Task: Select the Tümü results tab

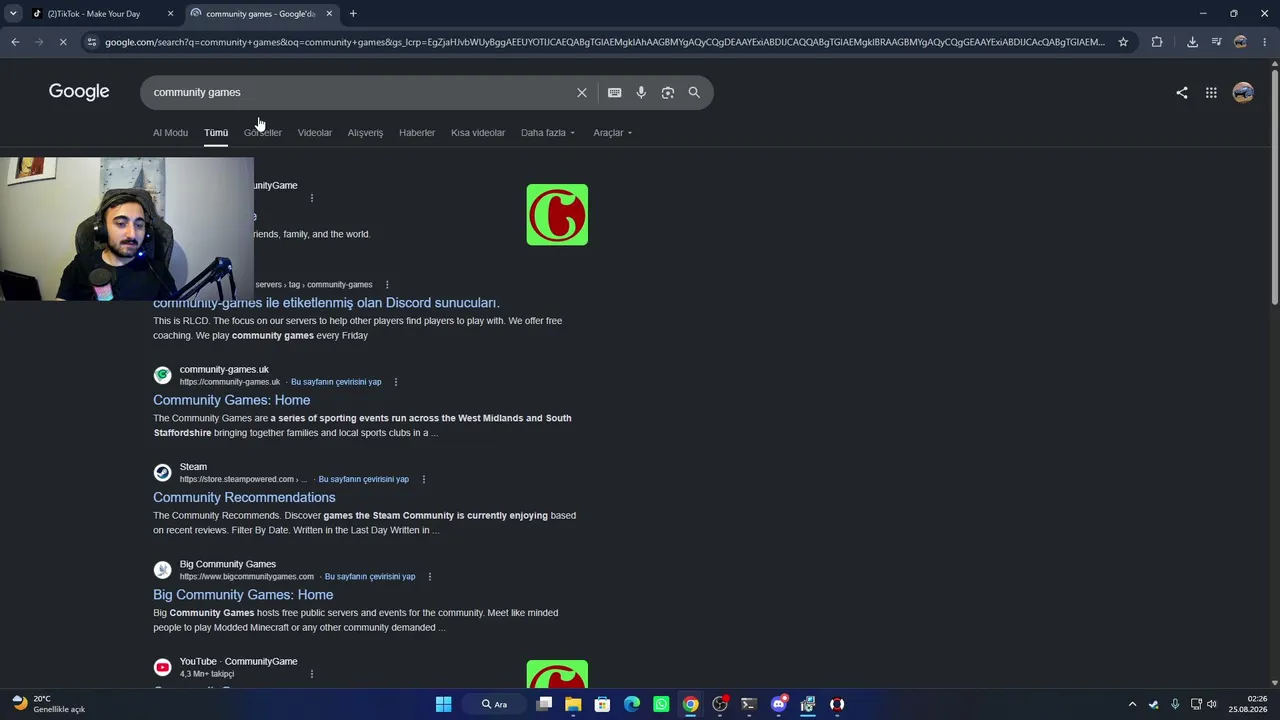Action: tap(216, 133)
